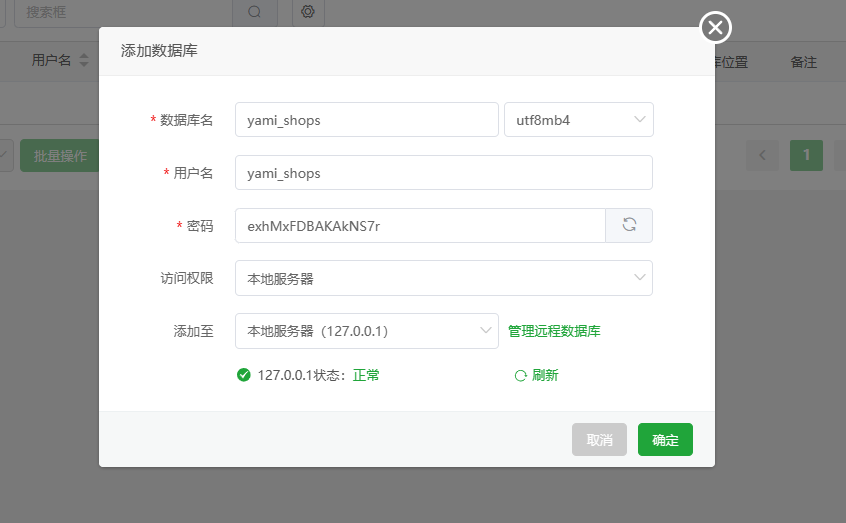846x523 pixels.
Task: Confirm with the 确定 button
Action: 665,440
